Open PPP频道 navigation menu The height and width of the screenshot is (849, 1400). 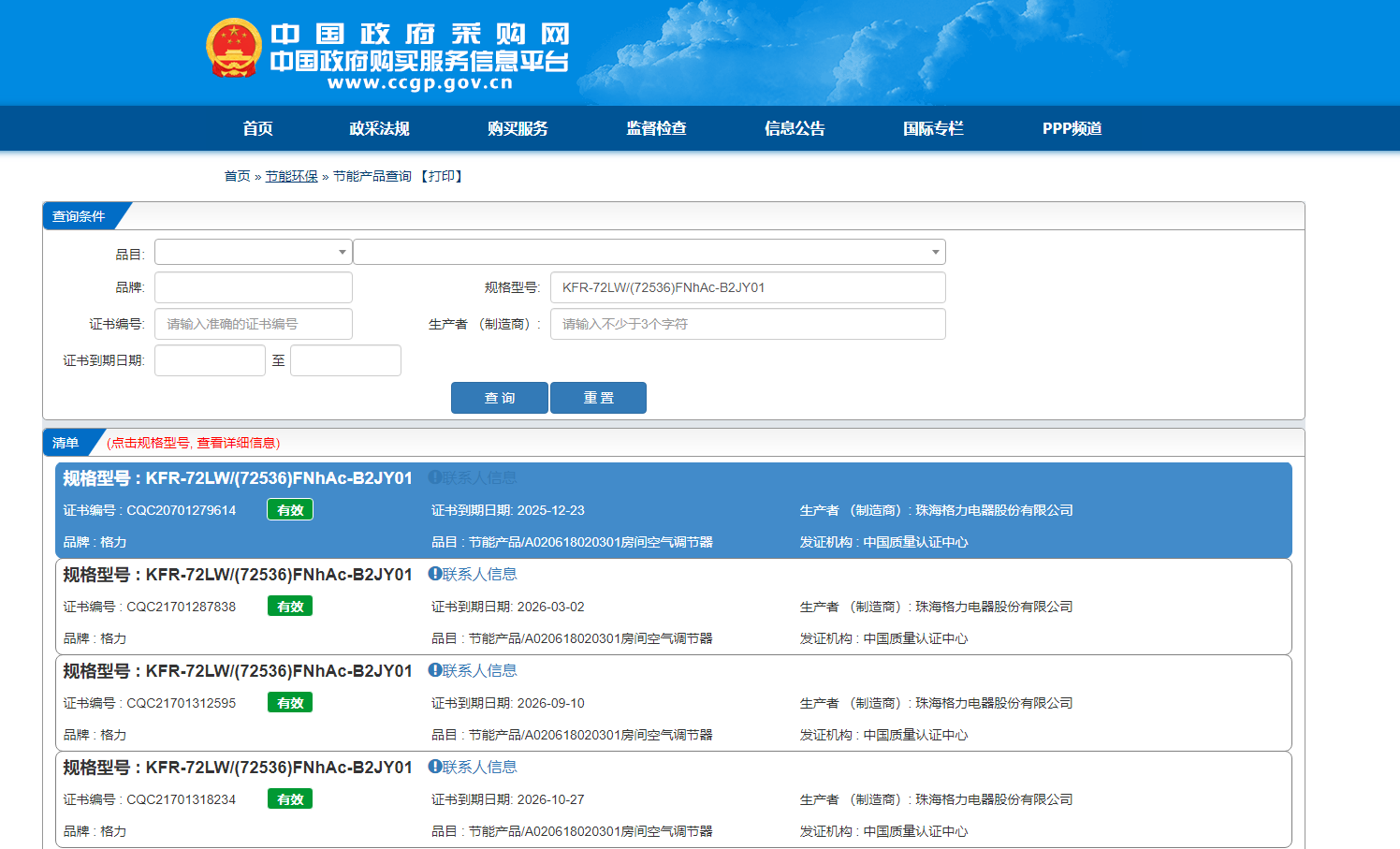tap(1072, 128)
